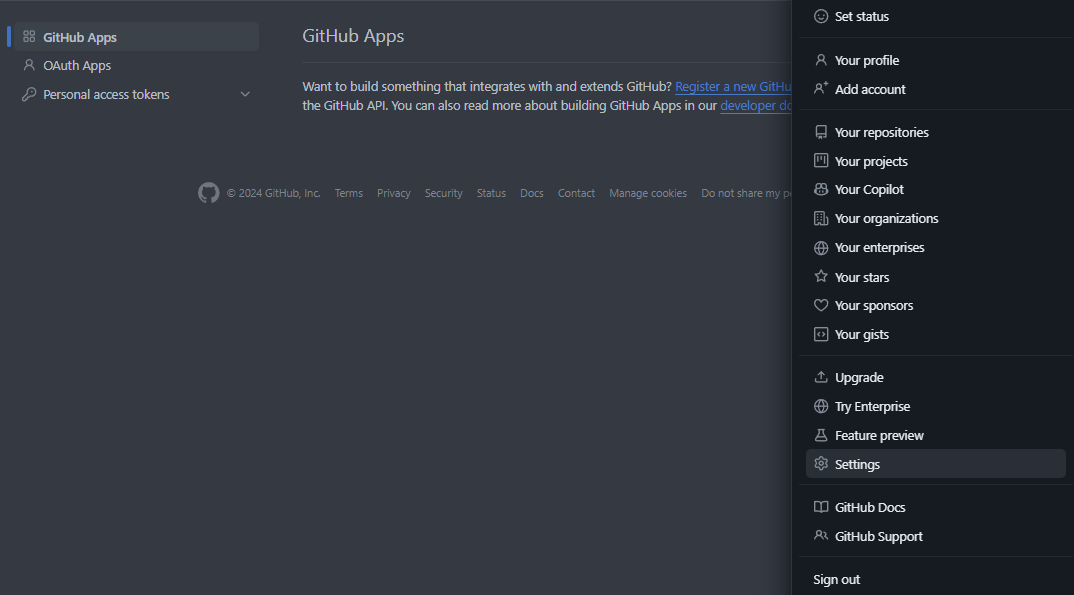
Task: Open the Status footer link
Action: 491,193
